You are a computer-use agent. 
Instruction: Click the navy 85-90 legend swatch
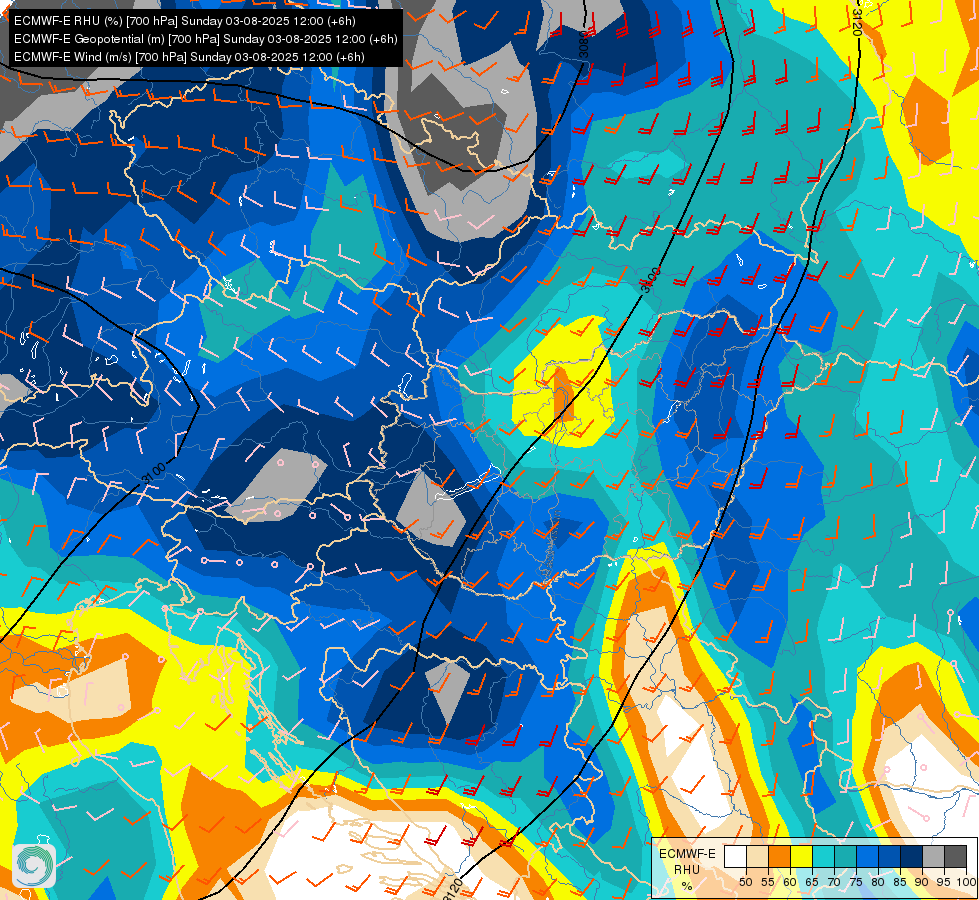(912, 856)
